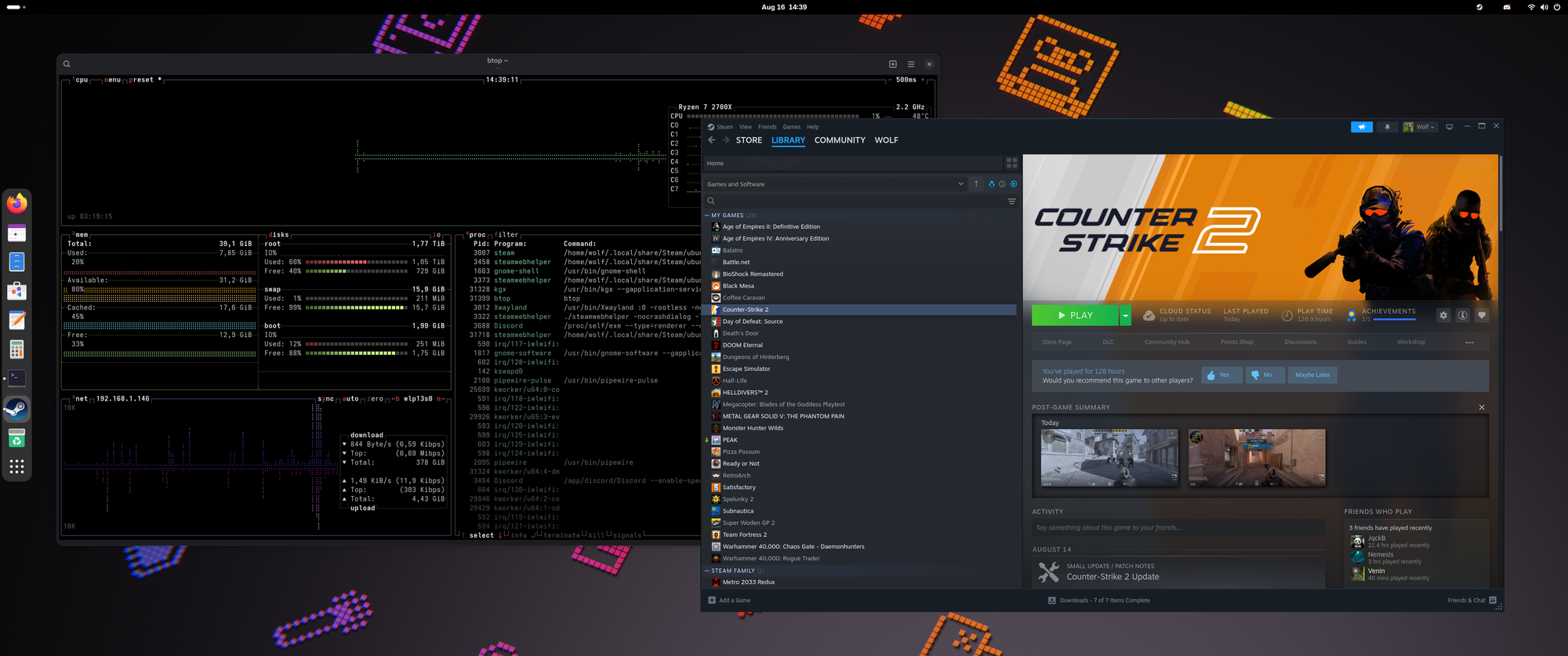The width and height of the screenshot is (1568, 656).
Task: Click the Achievements progress bar
Action: point(1395,320)
